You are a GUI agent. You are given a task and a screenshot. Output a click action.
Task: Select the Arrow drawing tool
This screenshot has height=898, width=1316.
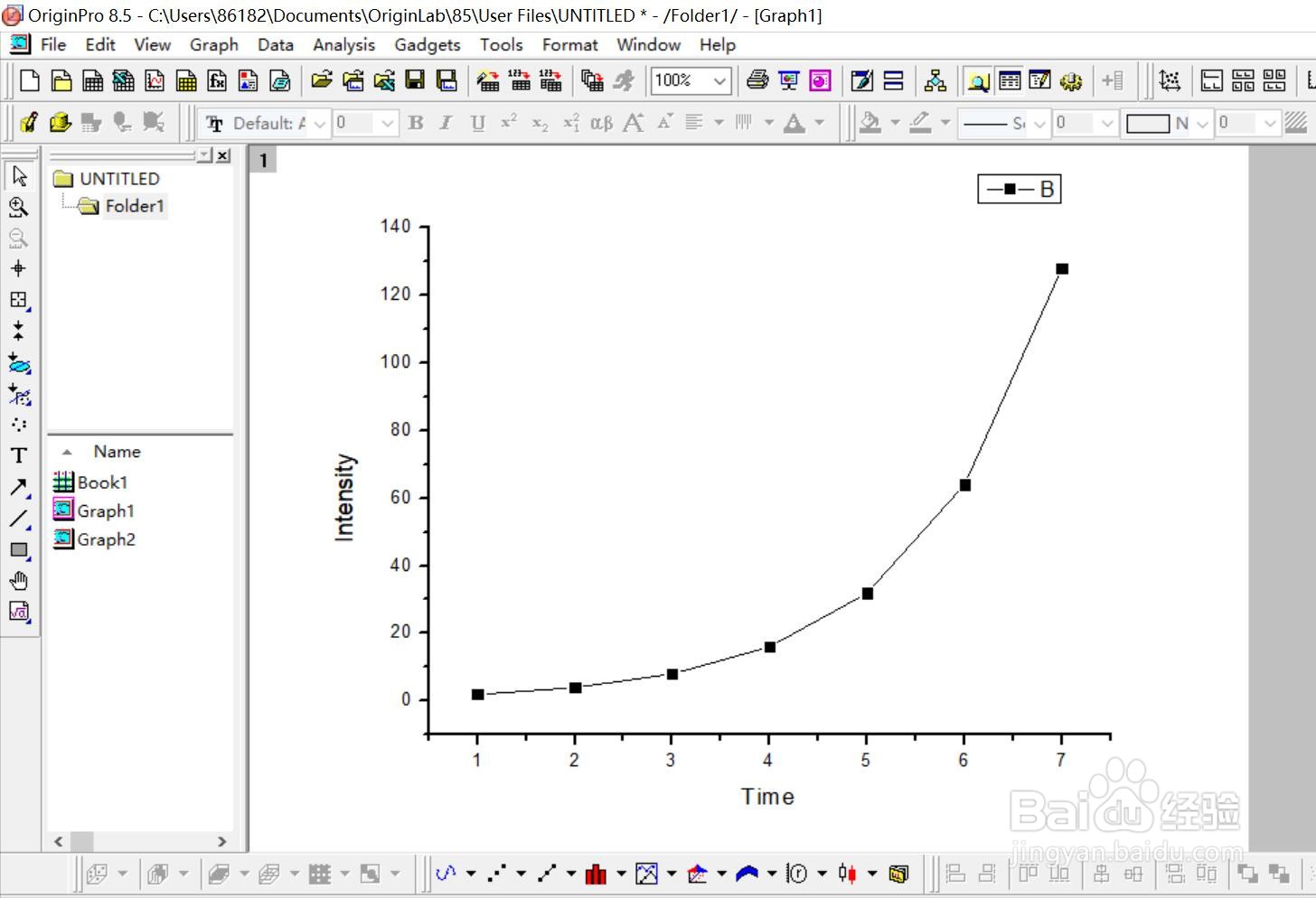click(19, 487)
